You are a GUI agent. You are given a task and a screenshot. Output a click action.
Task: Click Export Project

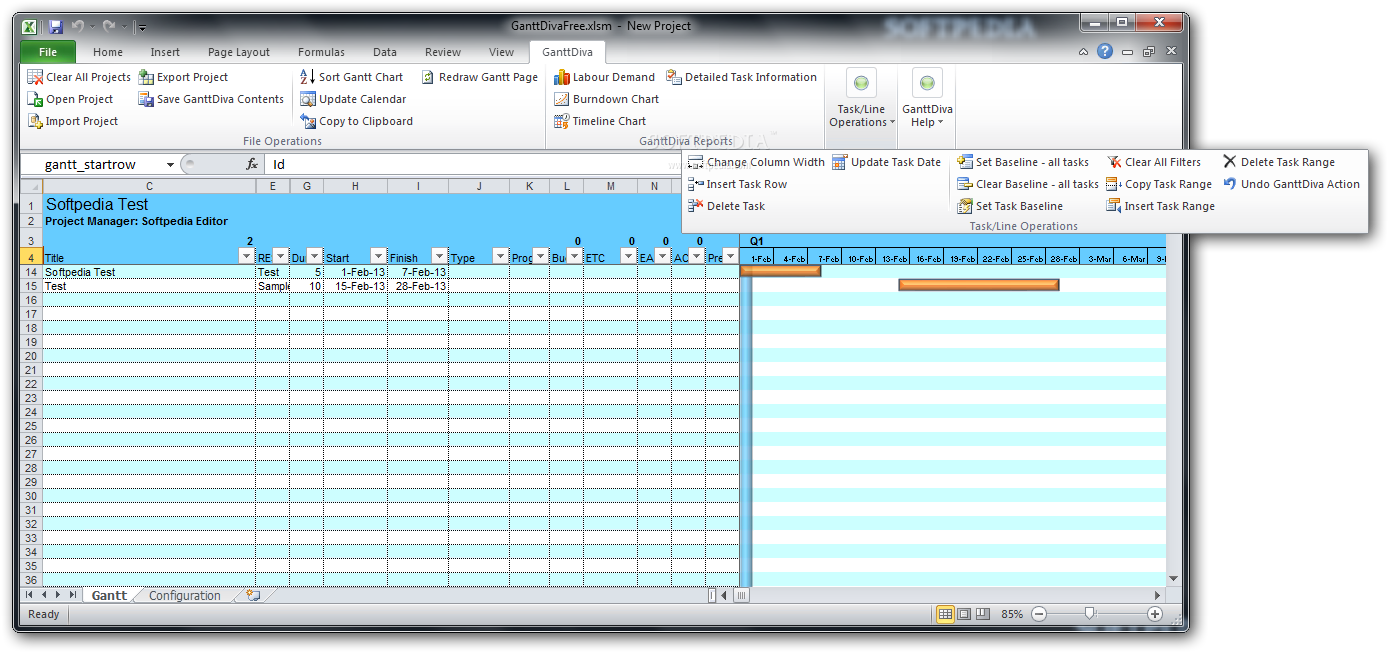183,77
